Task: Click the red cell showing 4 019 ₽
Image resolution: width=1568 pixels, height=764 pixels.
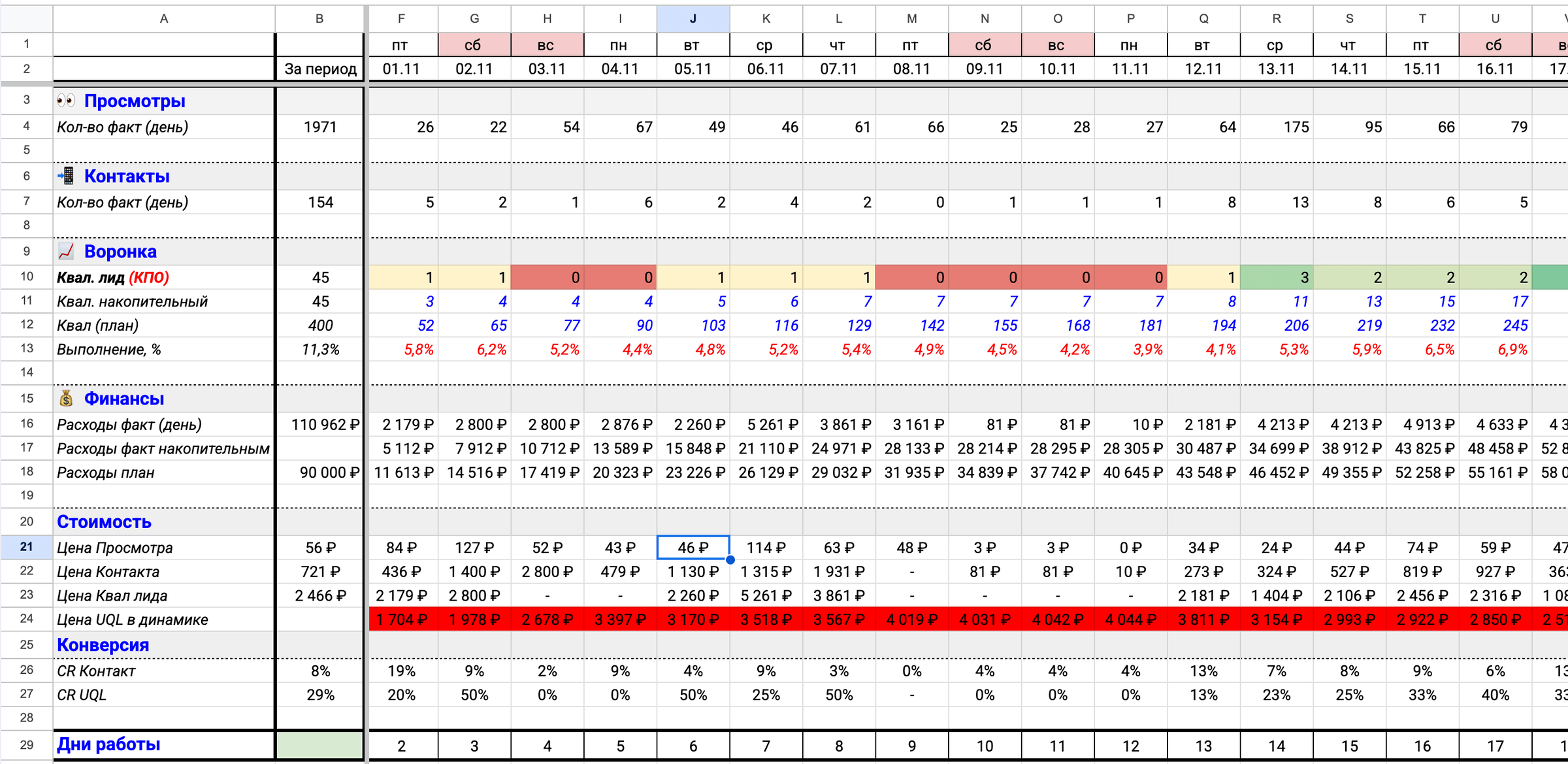Action: [911, 619]
